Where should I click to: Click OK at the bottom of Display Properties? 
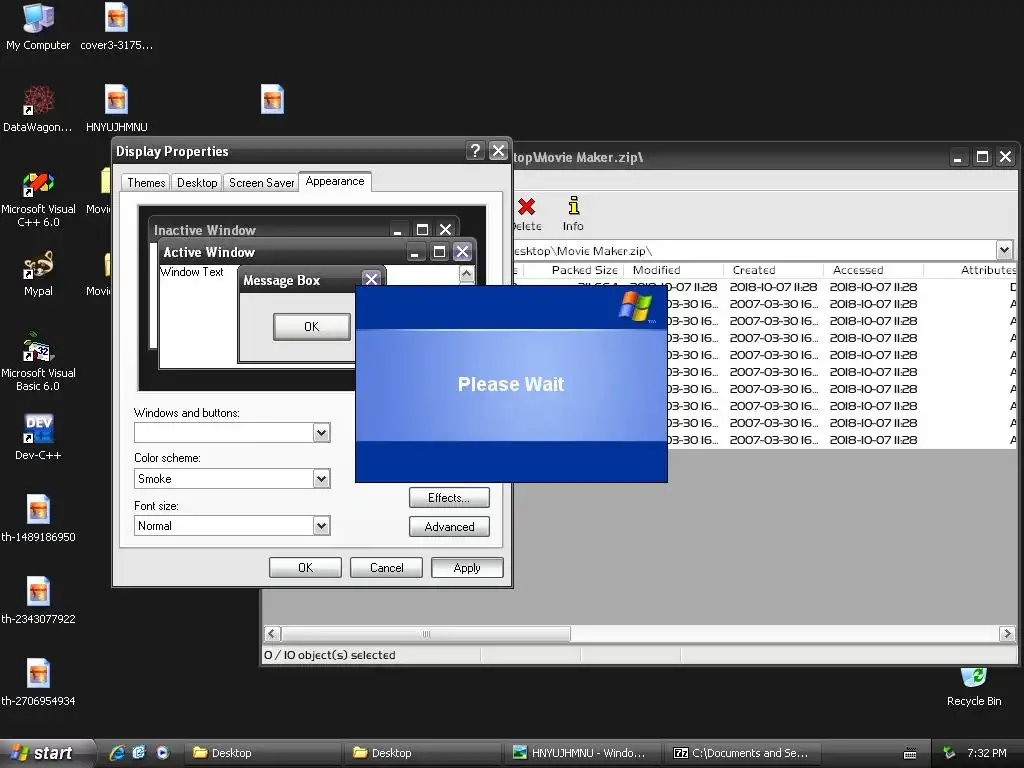(305, 568)
